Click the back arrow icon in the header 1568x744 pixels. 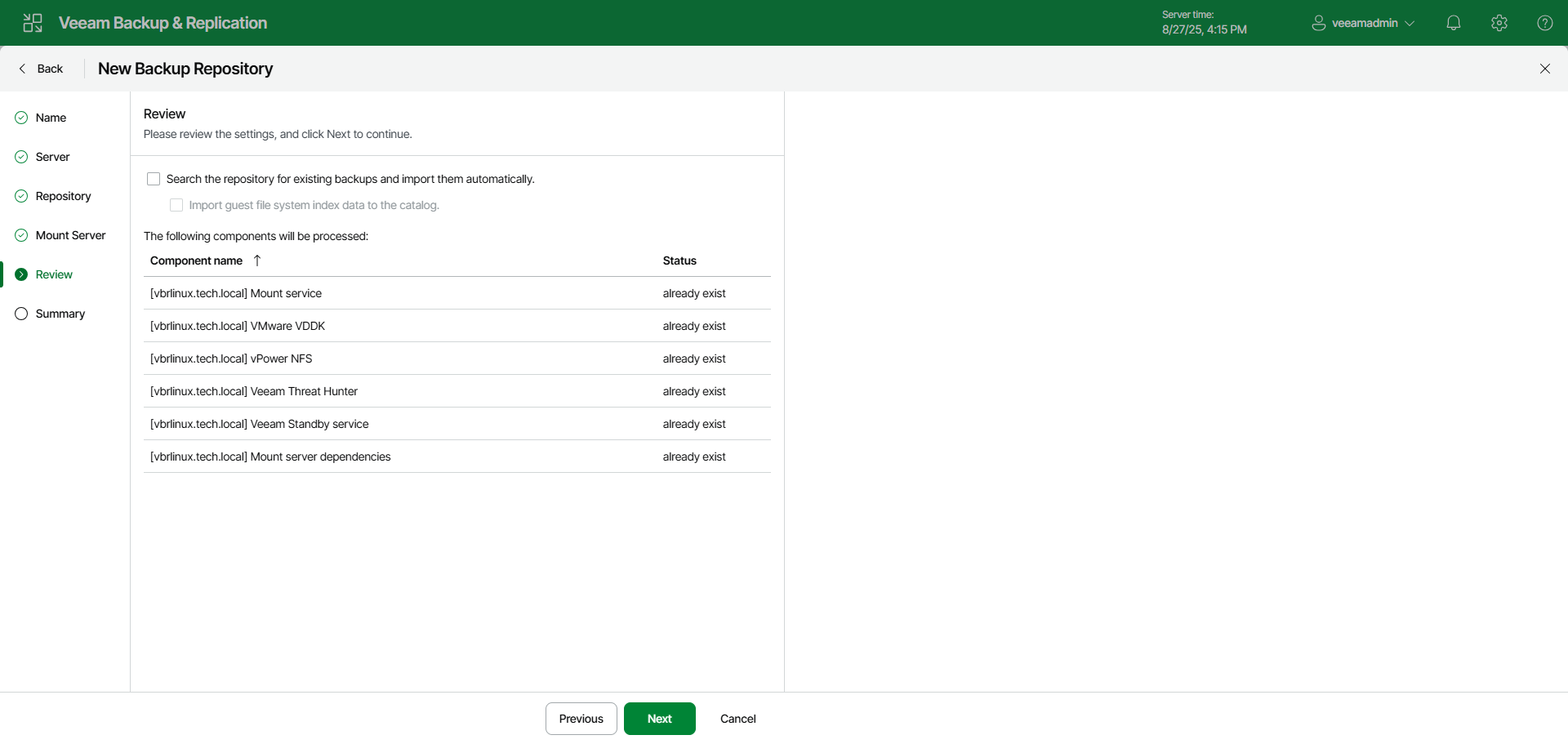pyautogui.click(x=22, y=69)
